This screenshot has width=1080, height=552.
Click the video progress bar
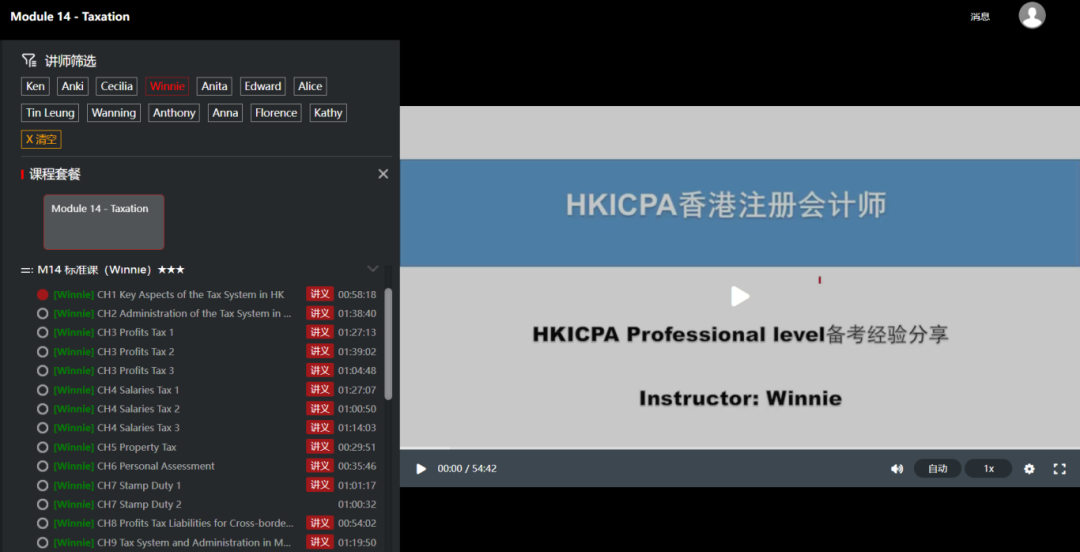tap(740, 449)
